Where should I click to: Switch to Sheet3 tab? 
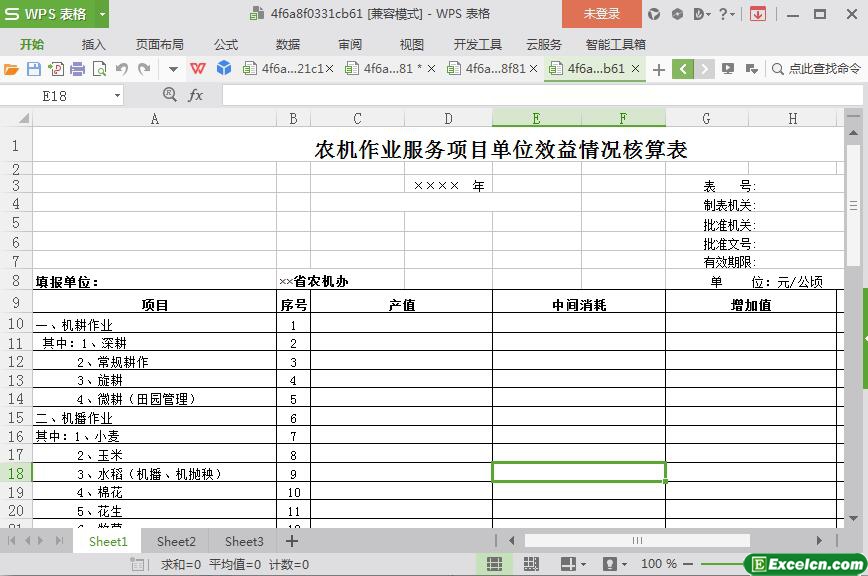coord(244,541)
